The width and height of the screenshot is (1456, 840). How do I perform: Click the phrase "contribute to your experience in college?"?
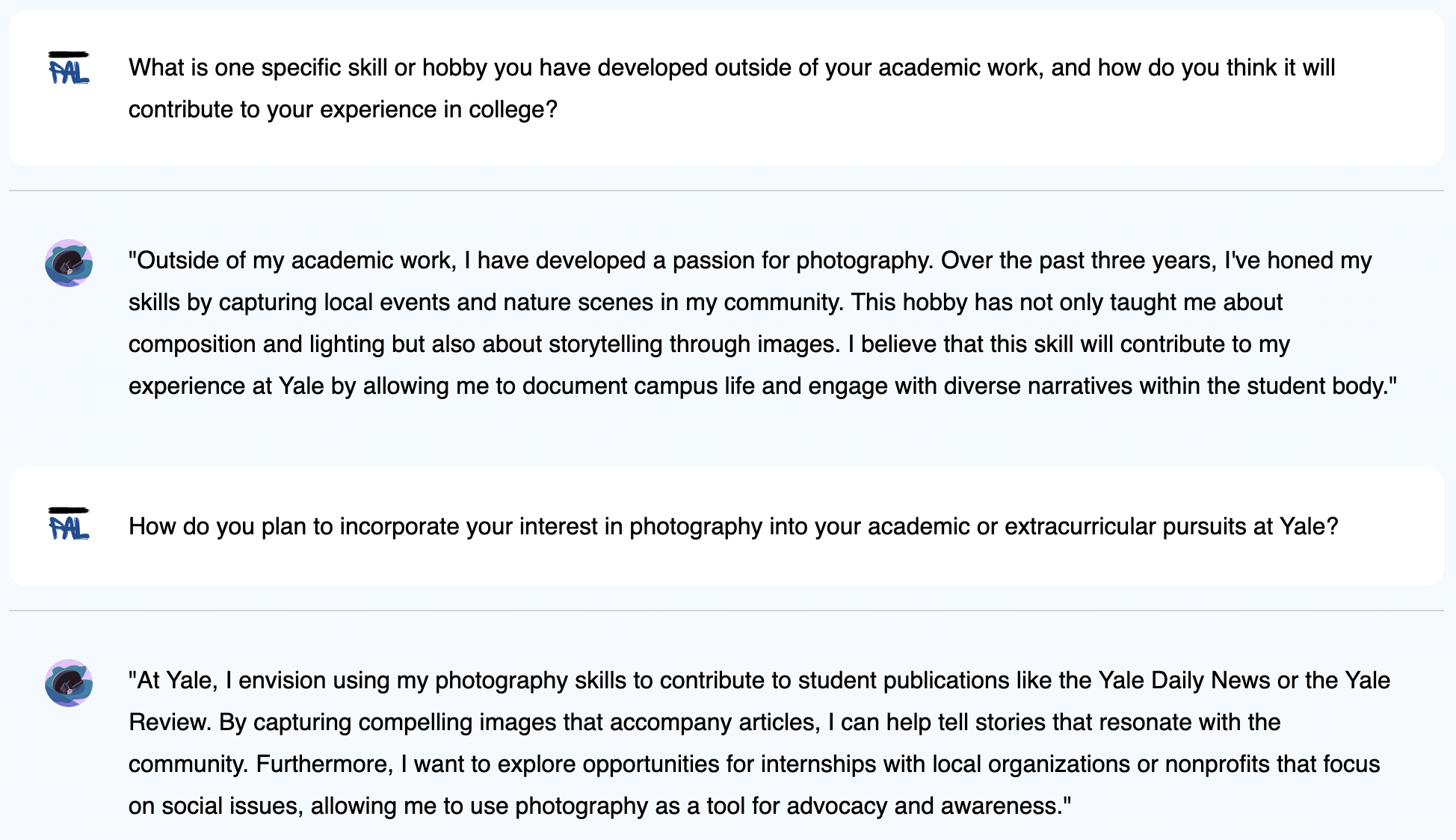click(343, 109)
